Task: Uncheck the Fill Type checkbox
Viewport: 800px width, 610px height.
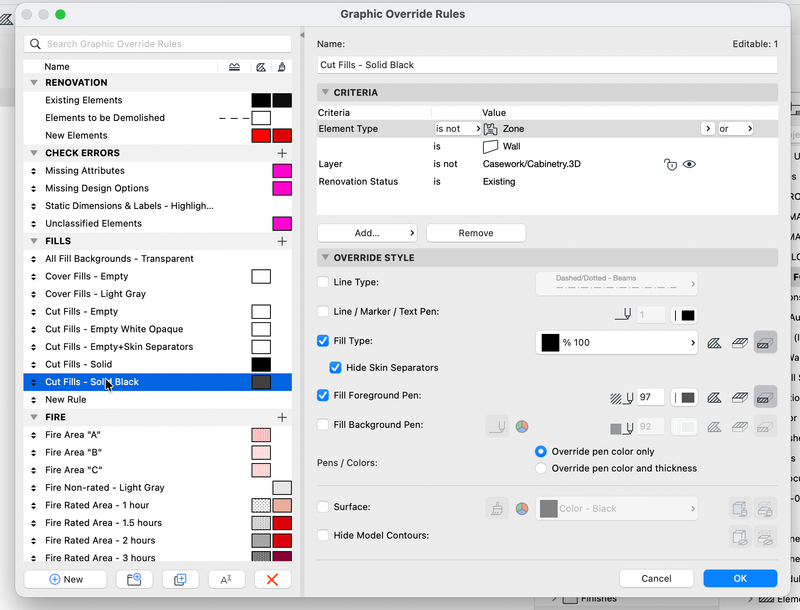Action: [322, 341]
